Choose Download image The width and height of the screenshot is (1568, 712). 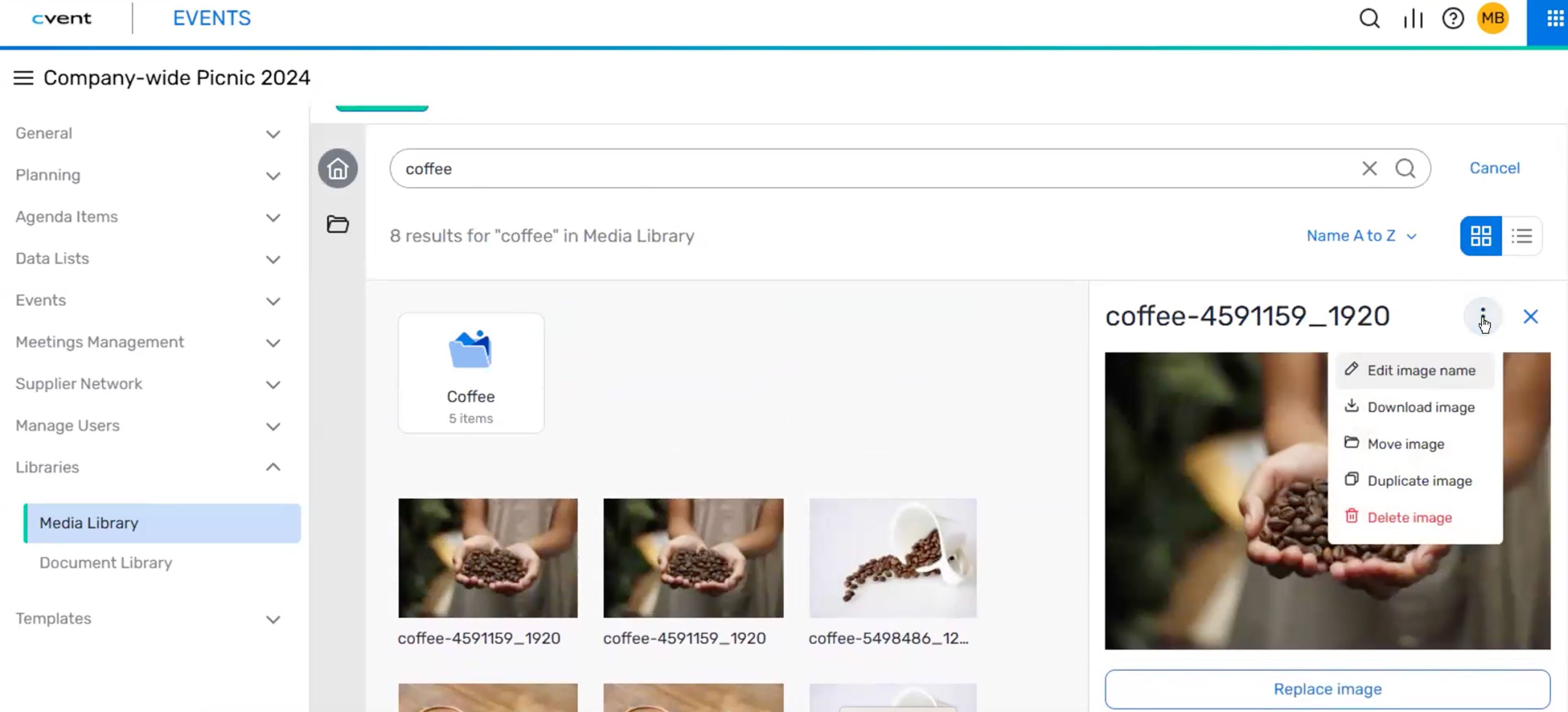point(1414,407)
